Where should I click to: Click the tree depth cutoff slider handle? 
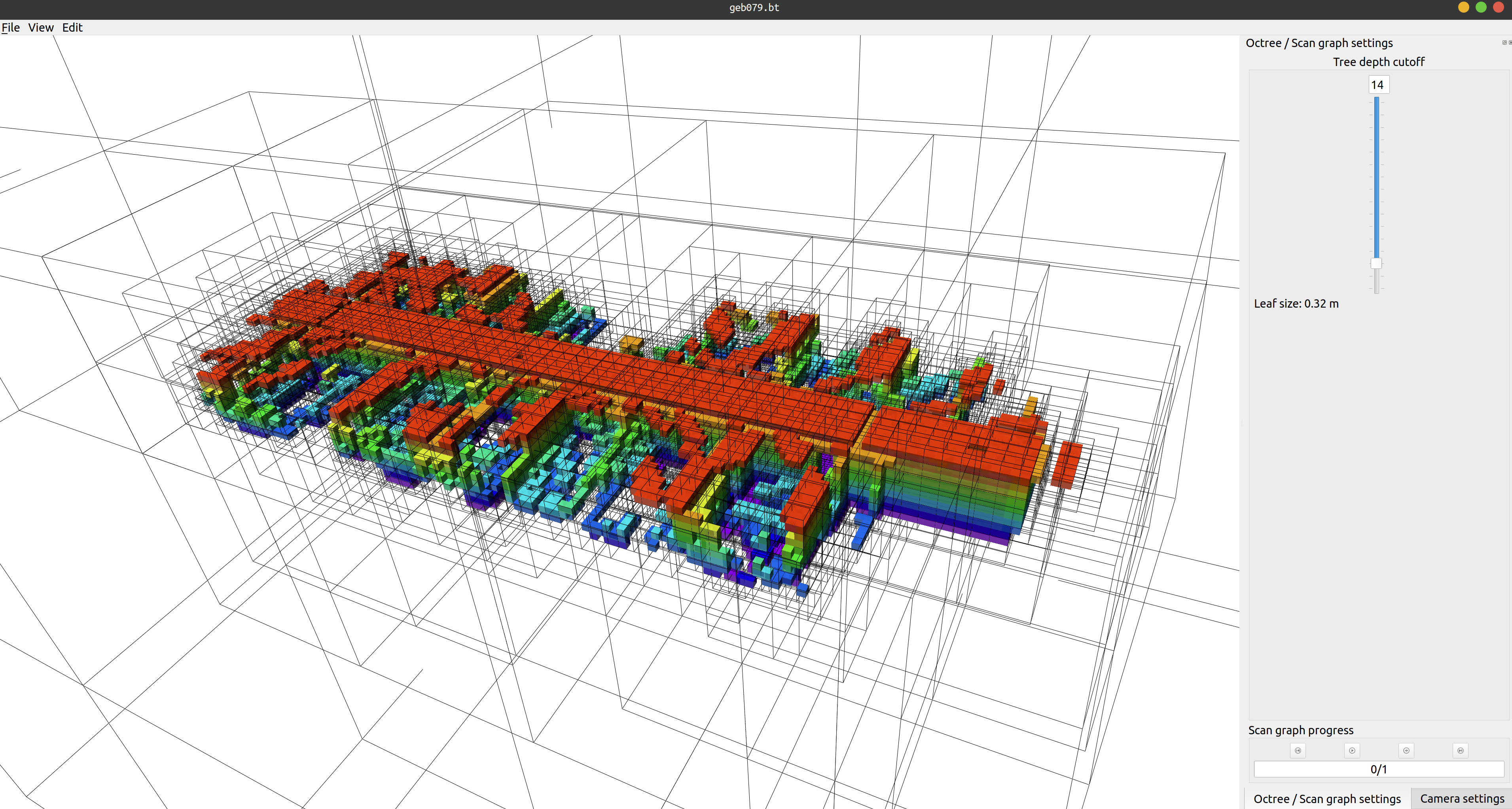1376,263
